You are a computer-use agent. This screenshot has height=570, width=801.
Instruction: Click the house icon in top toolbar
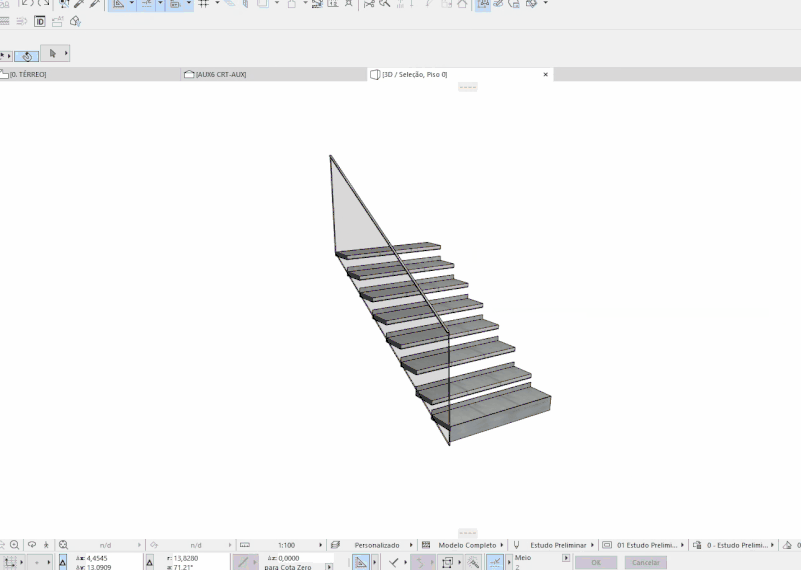[x=462, y=4]
